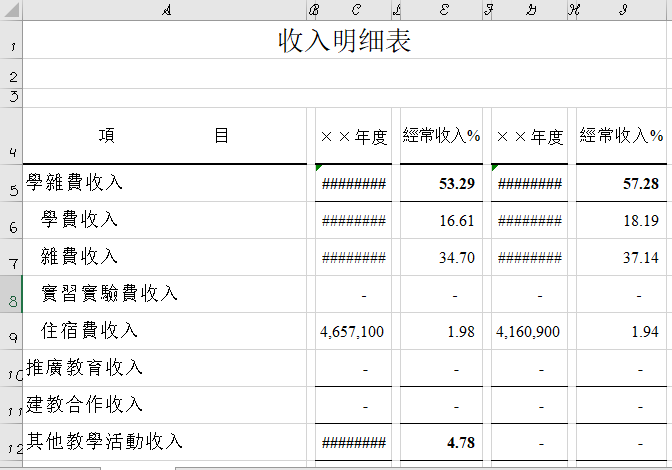672x470 pixels.
Task: Click the cell showing 4,160,900
Action: 529,331
